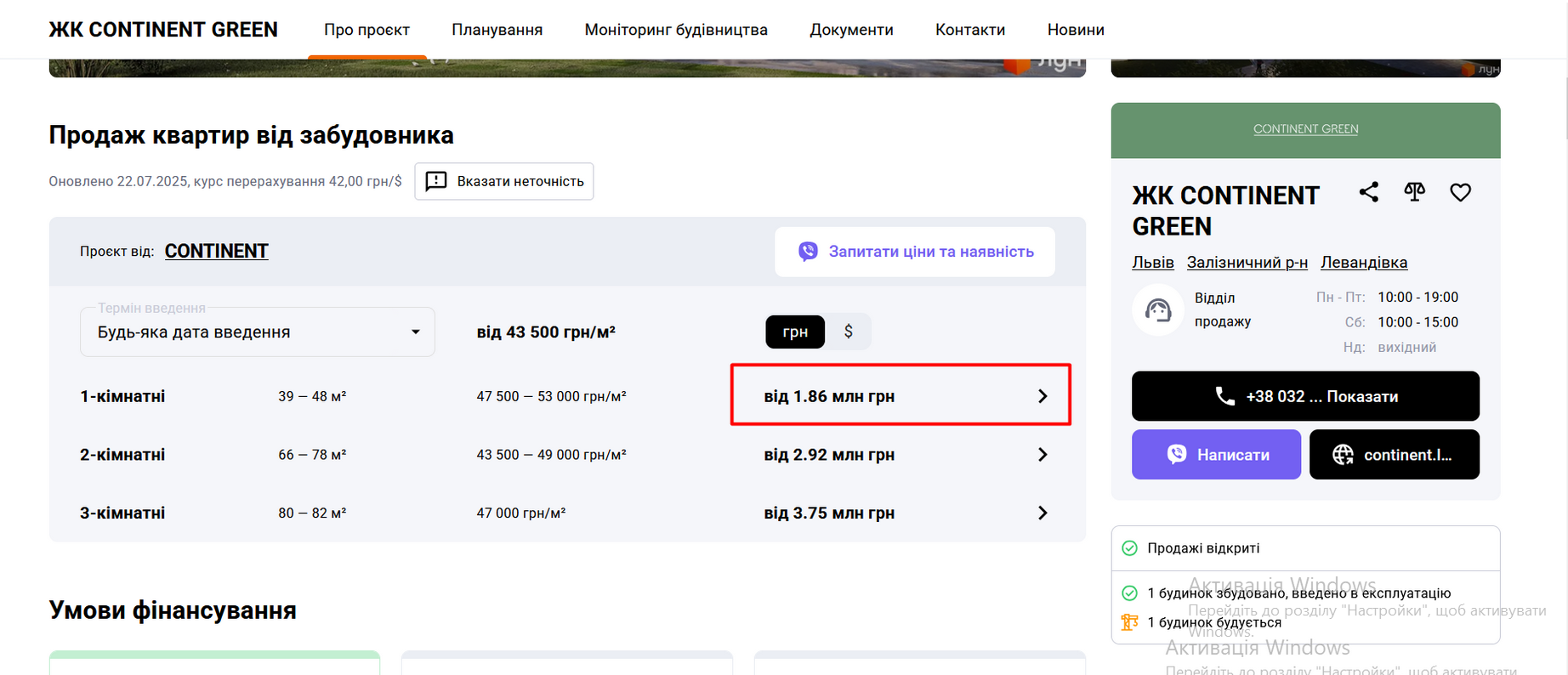The image size is (1568, 675).
Task: Click Запитати ціни та наявність button
Action: (x=915, y=252)
